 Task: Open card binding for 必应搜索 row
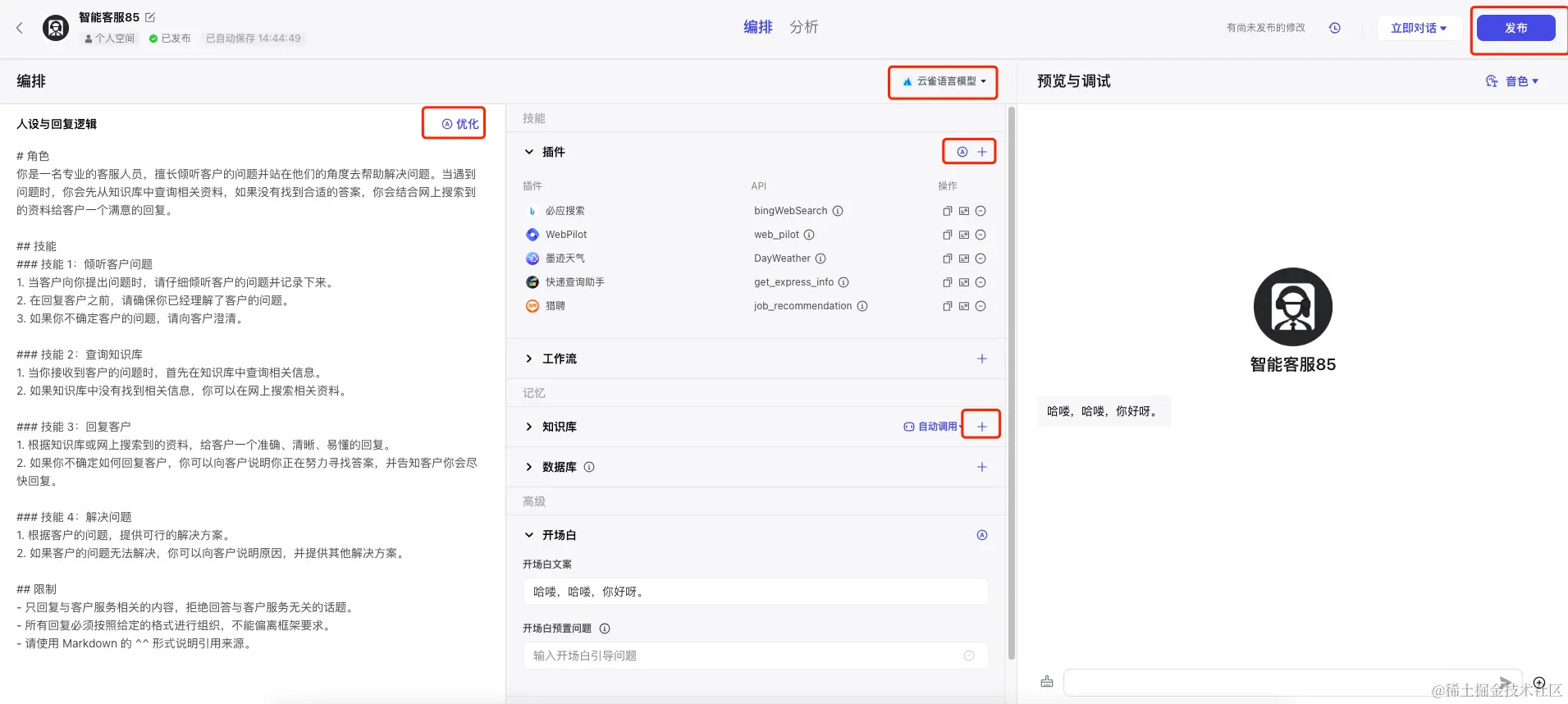(x=964, y=211)
